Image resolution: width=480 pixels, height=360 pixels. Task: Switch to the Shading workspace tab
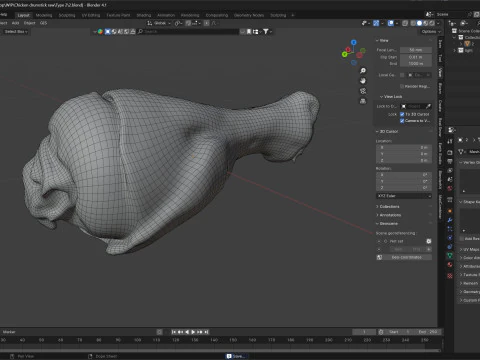pyautogui.click(x=144, y=15)
